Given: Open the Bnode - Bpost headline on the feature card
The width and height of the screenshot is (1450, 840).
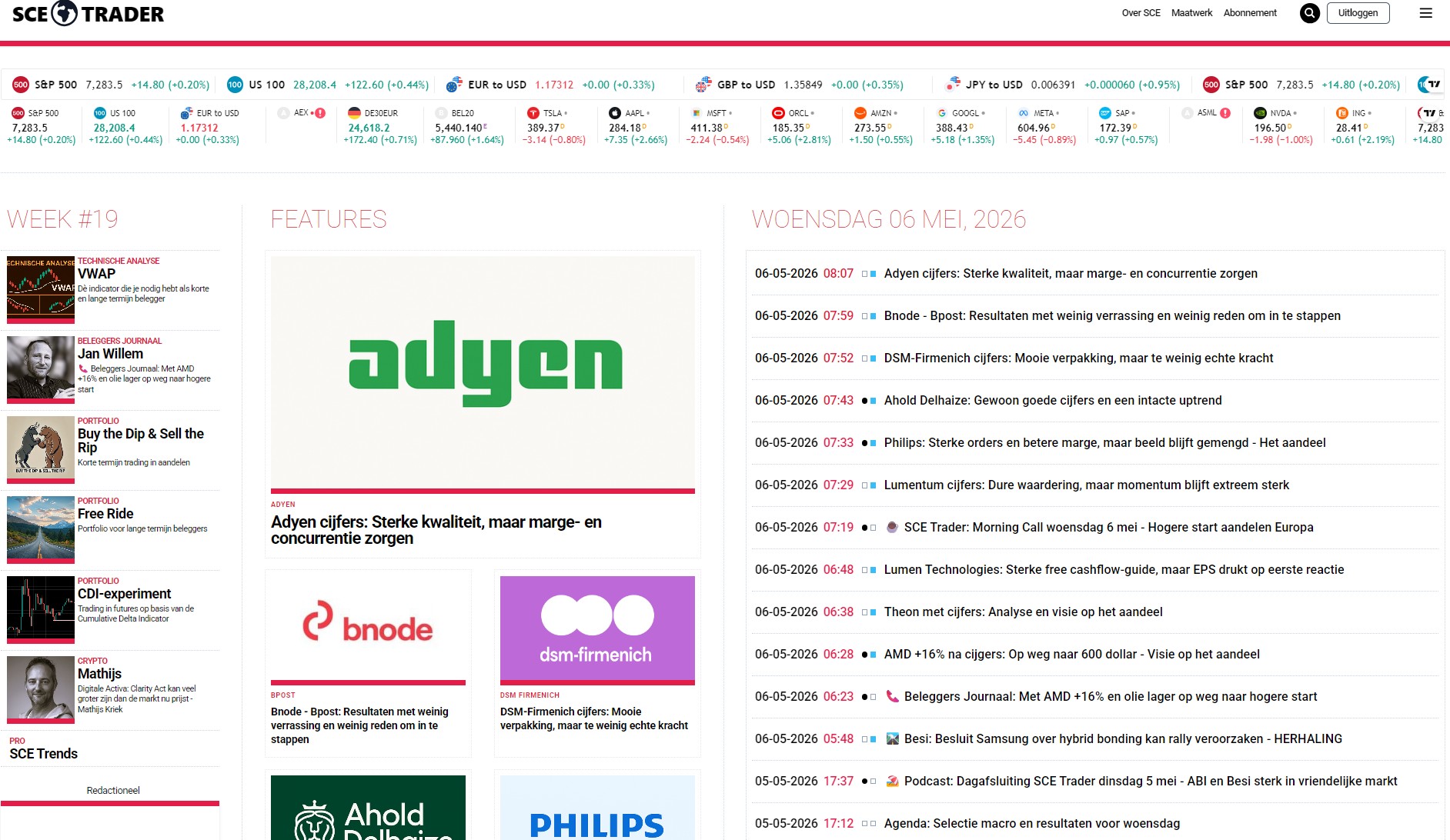Looking at the screenshot, I should [x=359, y=725].
